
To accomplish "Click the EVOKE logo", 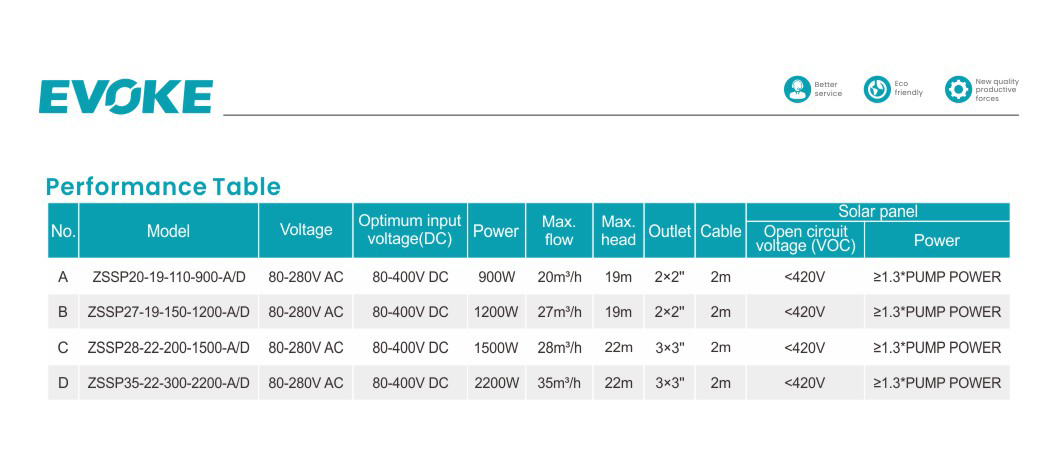I will point(126,97).
